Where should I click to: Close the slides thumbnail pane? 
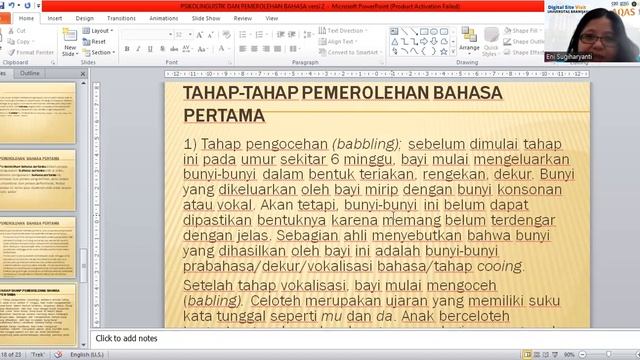(x=83, y=74)
